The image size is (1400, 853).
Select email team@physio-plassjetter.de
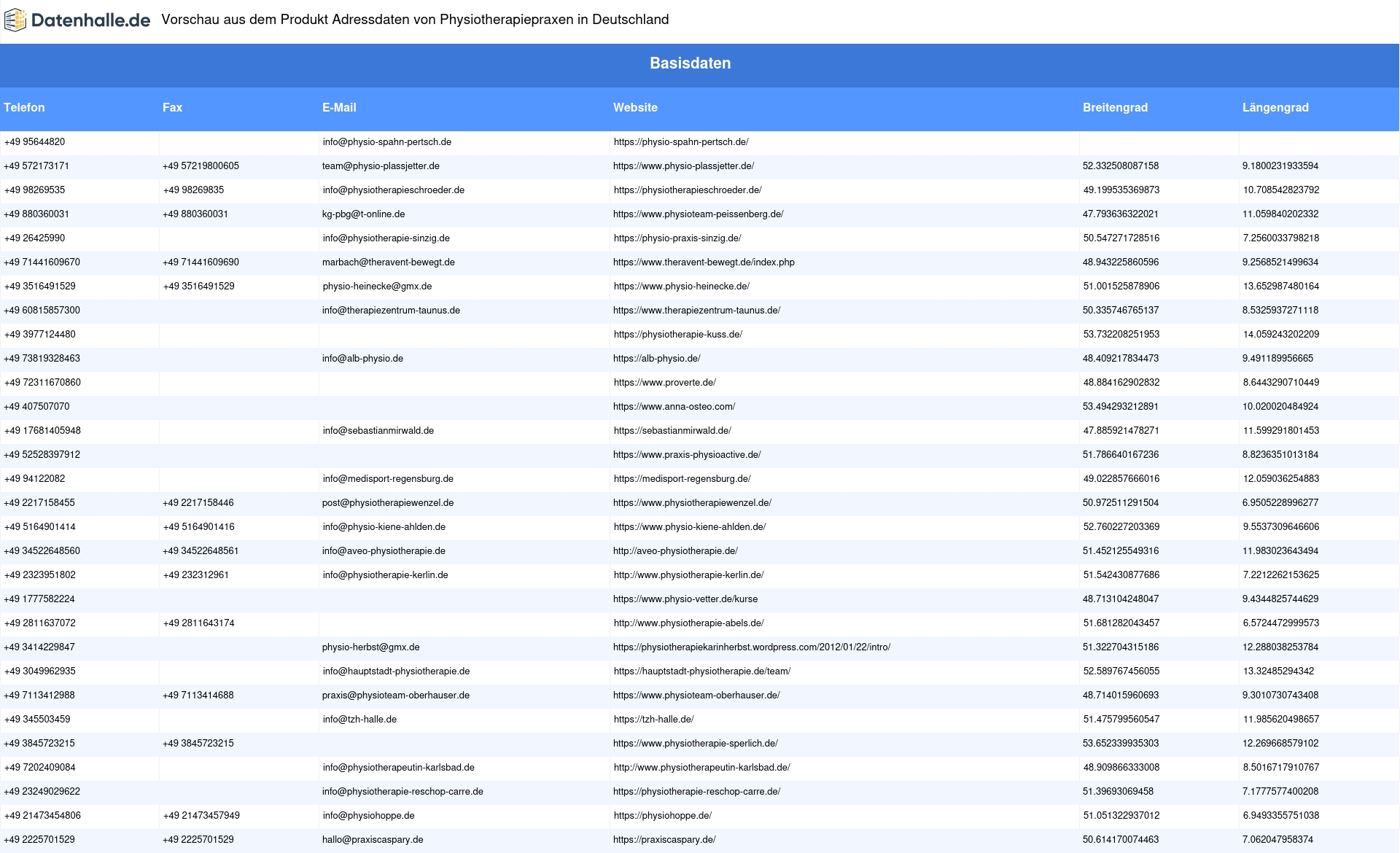coord(381,166)
